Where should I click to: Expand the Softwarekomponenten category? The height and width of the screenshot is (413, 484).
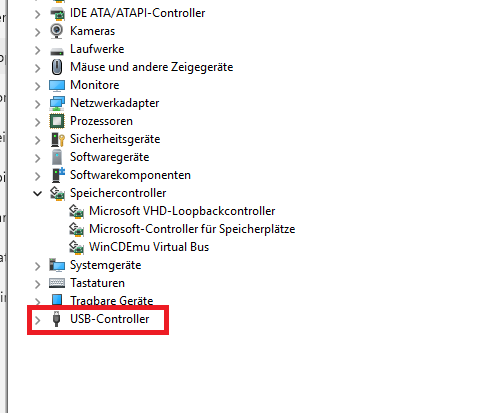[38, 176]
